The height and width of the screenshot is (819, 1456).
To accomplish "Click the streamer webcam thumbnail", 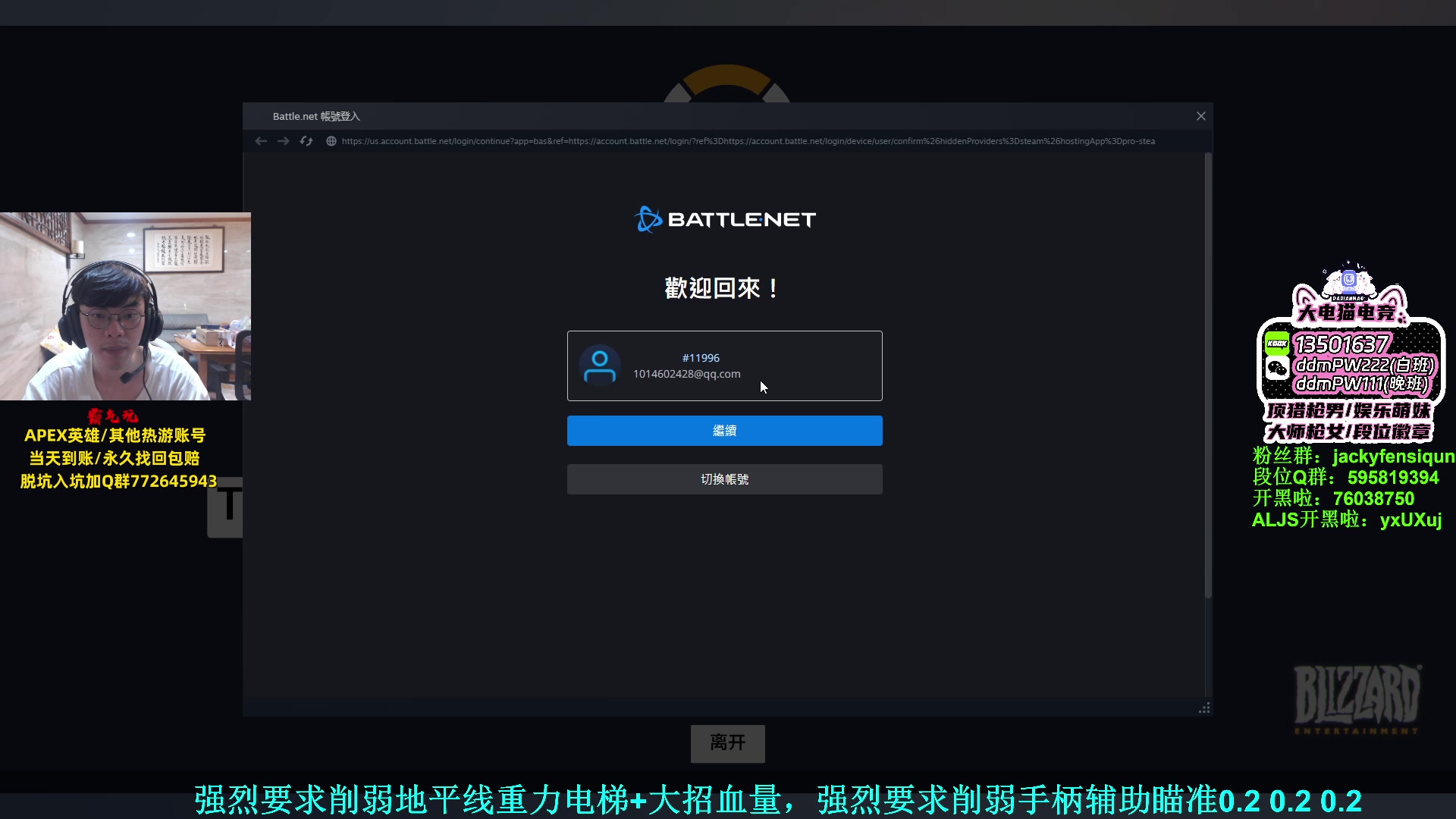I will click(x=125, y=306).
